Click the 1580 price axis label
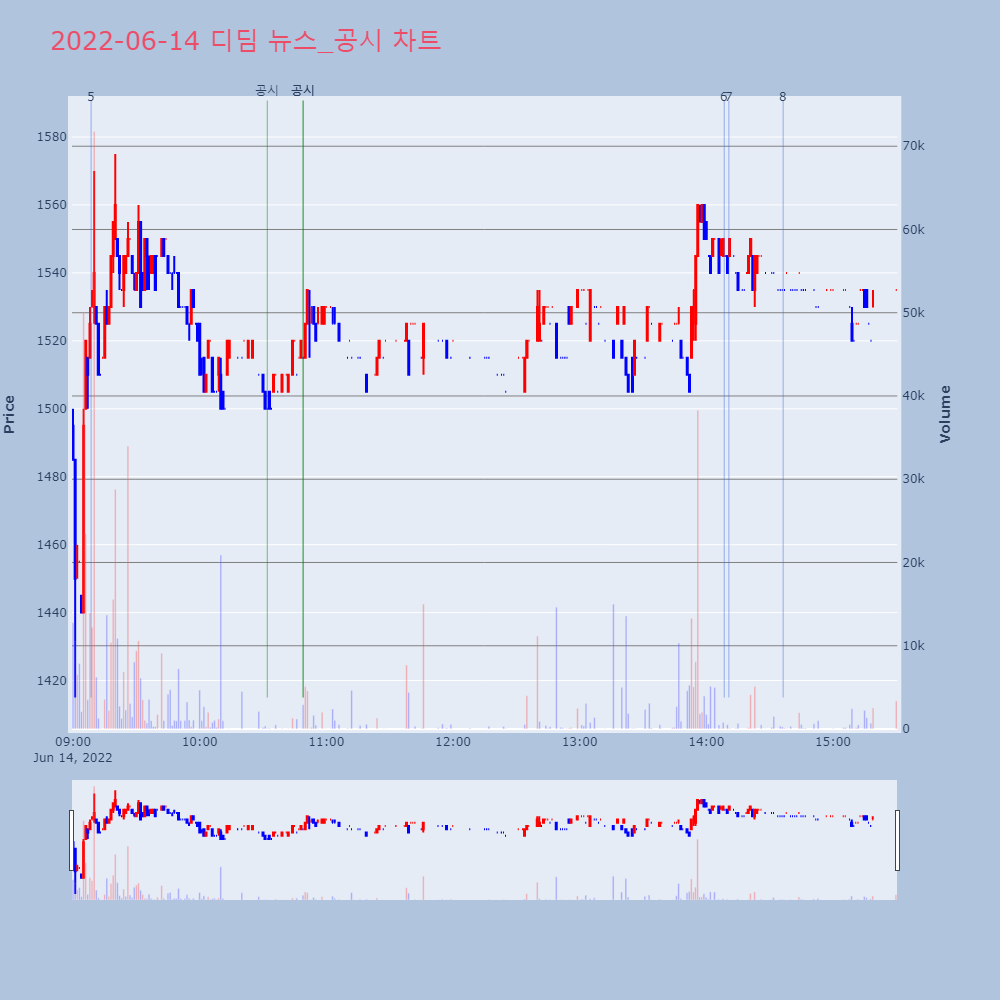 (x=52, y=137)
